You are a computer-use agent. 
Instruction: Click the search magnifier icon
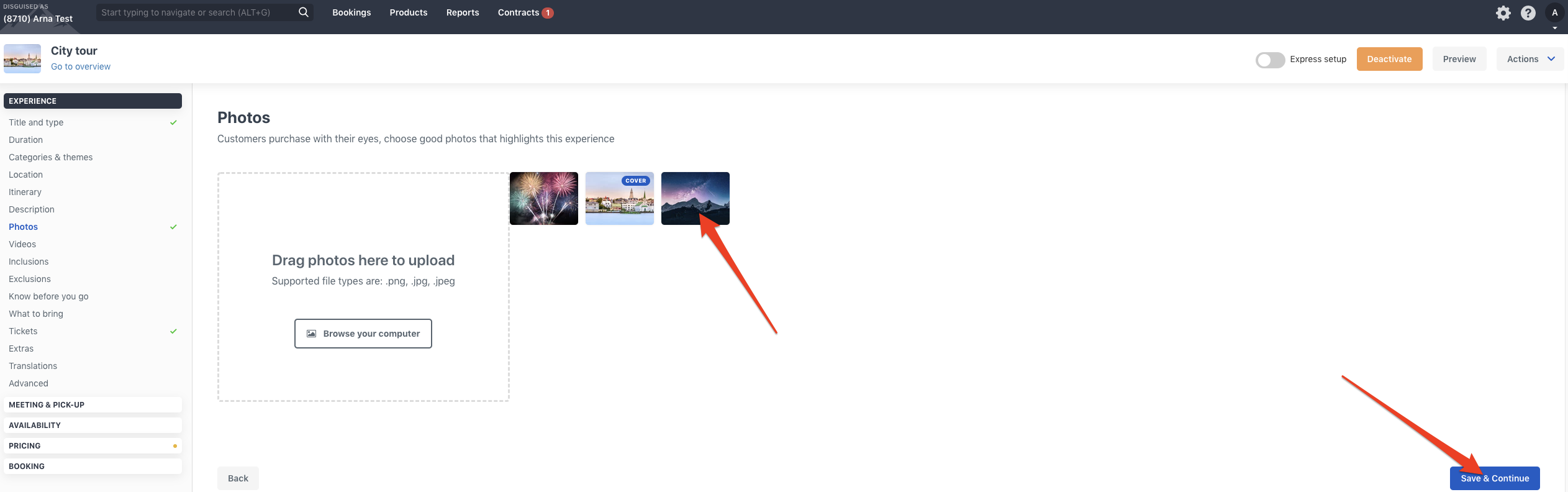303,12
